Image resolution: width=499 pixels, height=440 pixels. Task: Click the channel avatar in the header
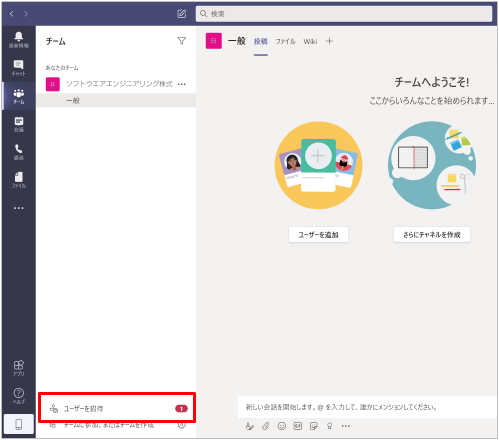pos(214,41)
